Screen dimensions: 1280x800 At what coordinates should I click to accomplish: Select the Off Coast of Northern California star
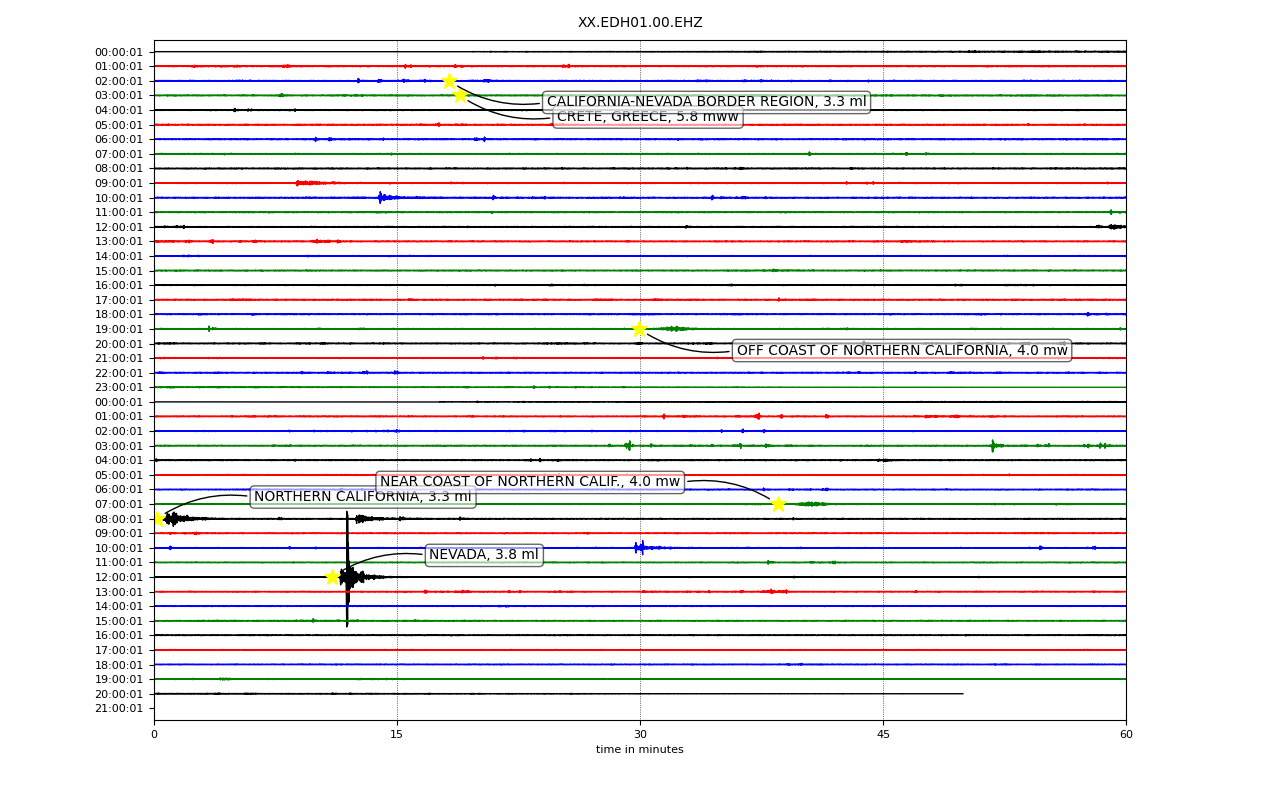coord(639,329)
